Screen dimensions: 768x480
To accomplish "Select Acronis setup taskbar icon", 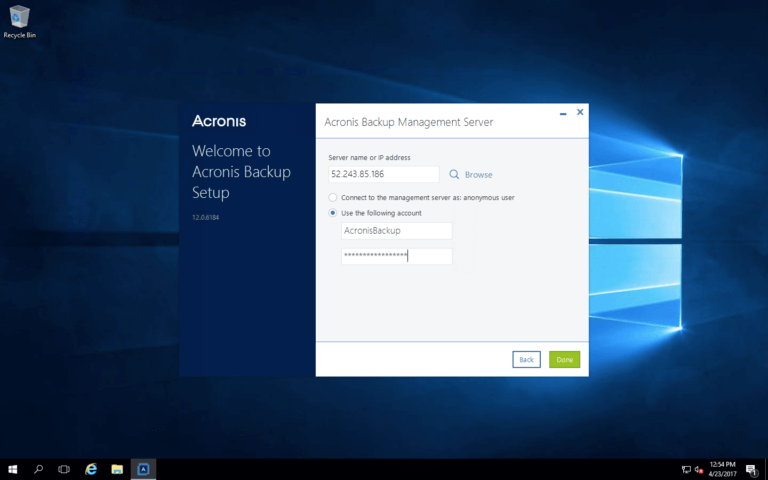I will point(143,469).
